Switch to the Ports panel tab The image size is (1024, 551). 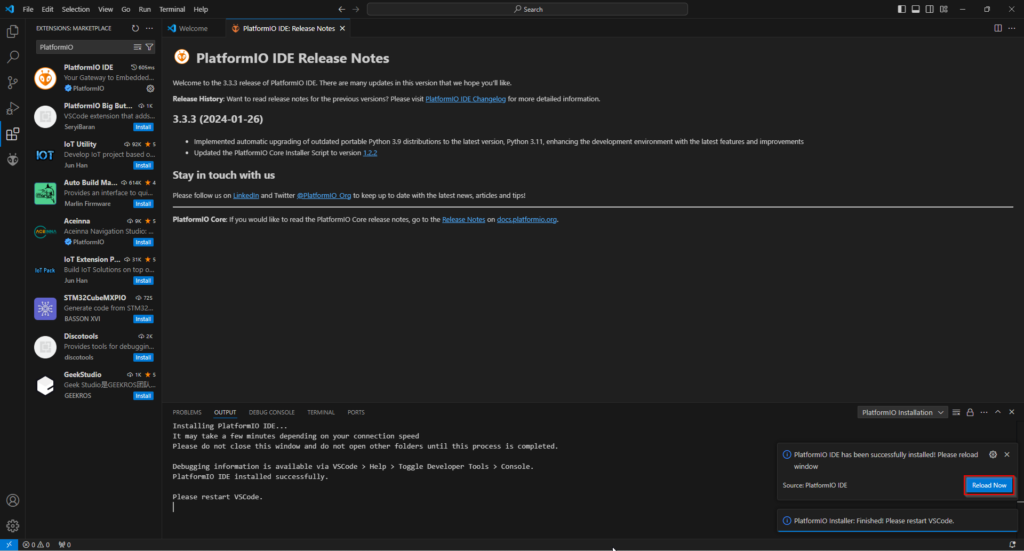coord(356,413)
